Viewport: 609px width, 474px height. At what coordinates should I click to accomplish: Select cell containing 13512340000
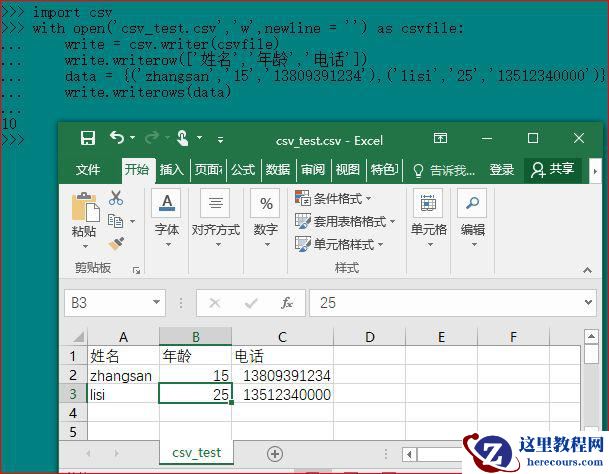pyautogui.click(x=282, y=394)
